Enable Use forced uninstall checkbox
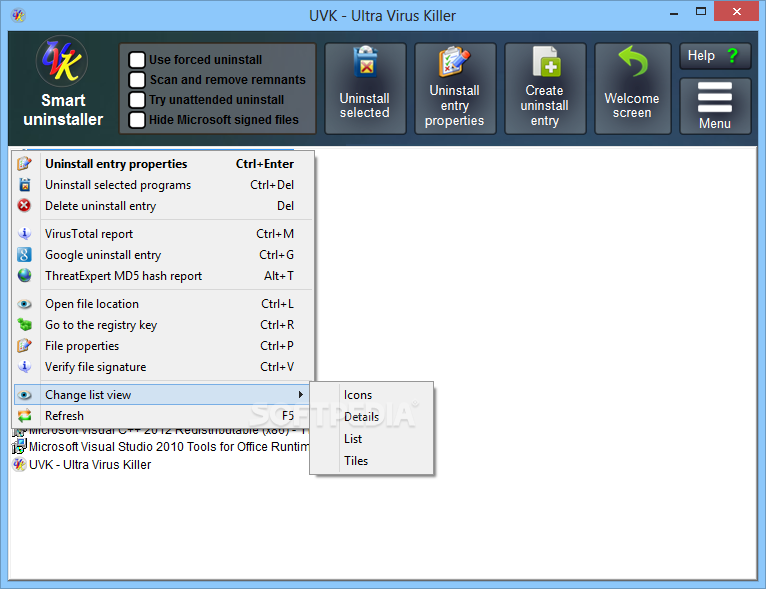The width and height of the screenshot is (766, 589). pyautogui.click(x=137, y=60)
